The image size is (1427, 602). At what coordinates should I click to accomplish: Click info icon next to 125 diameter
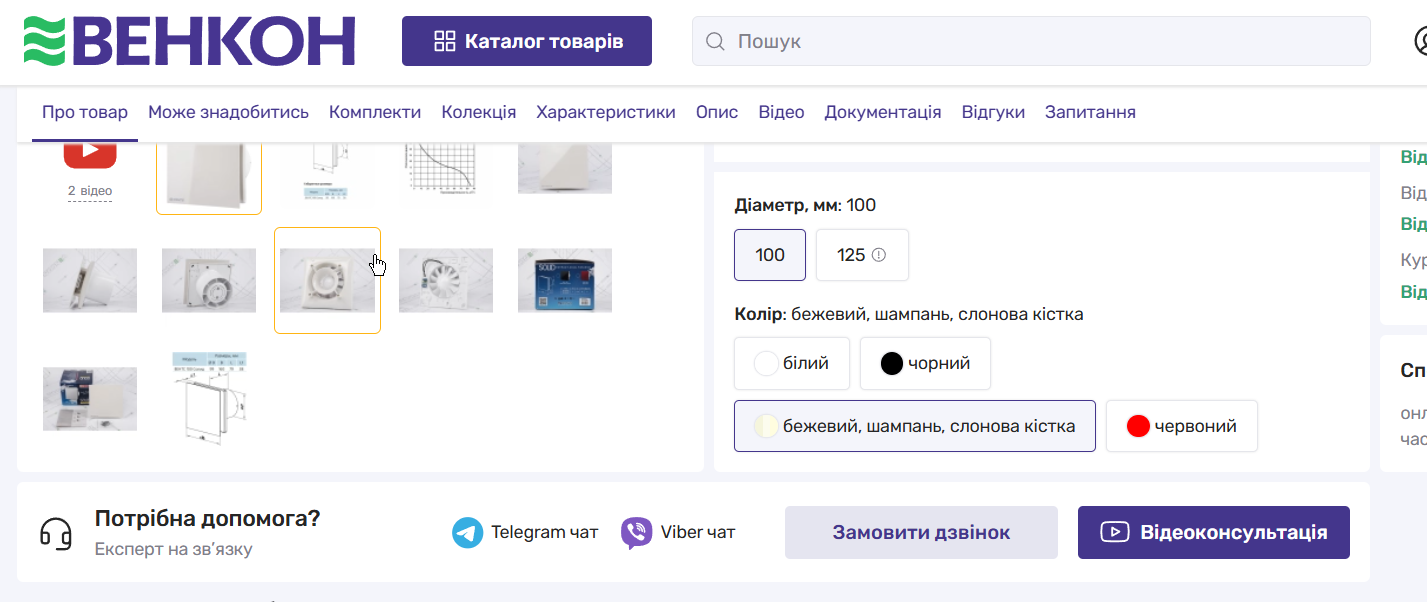[879, 255]
